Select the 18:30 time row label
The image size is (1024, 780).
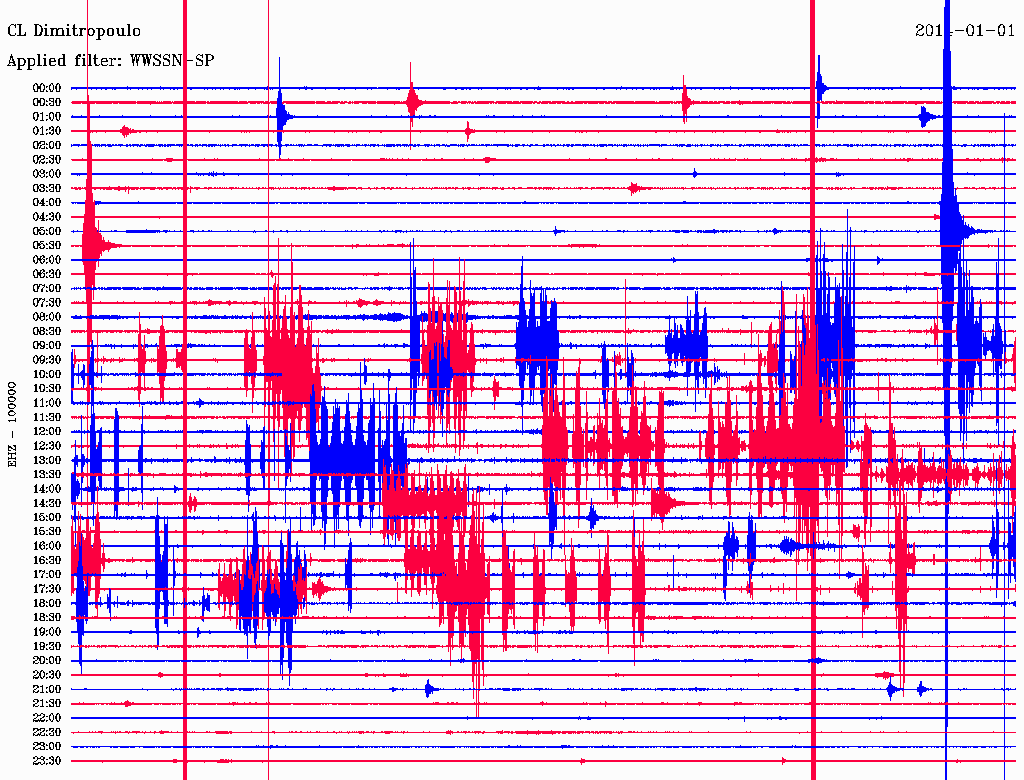pyautogui.click(x=47, y=617)
